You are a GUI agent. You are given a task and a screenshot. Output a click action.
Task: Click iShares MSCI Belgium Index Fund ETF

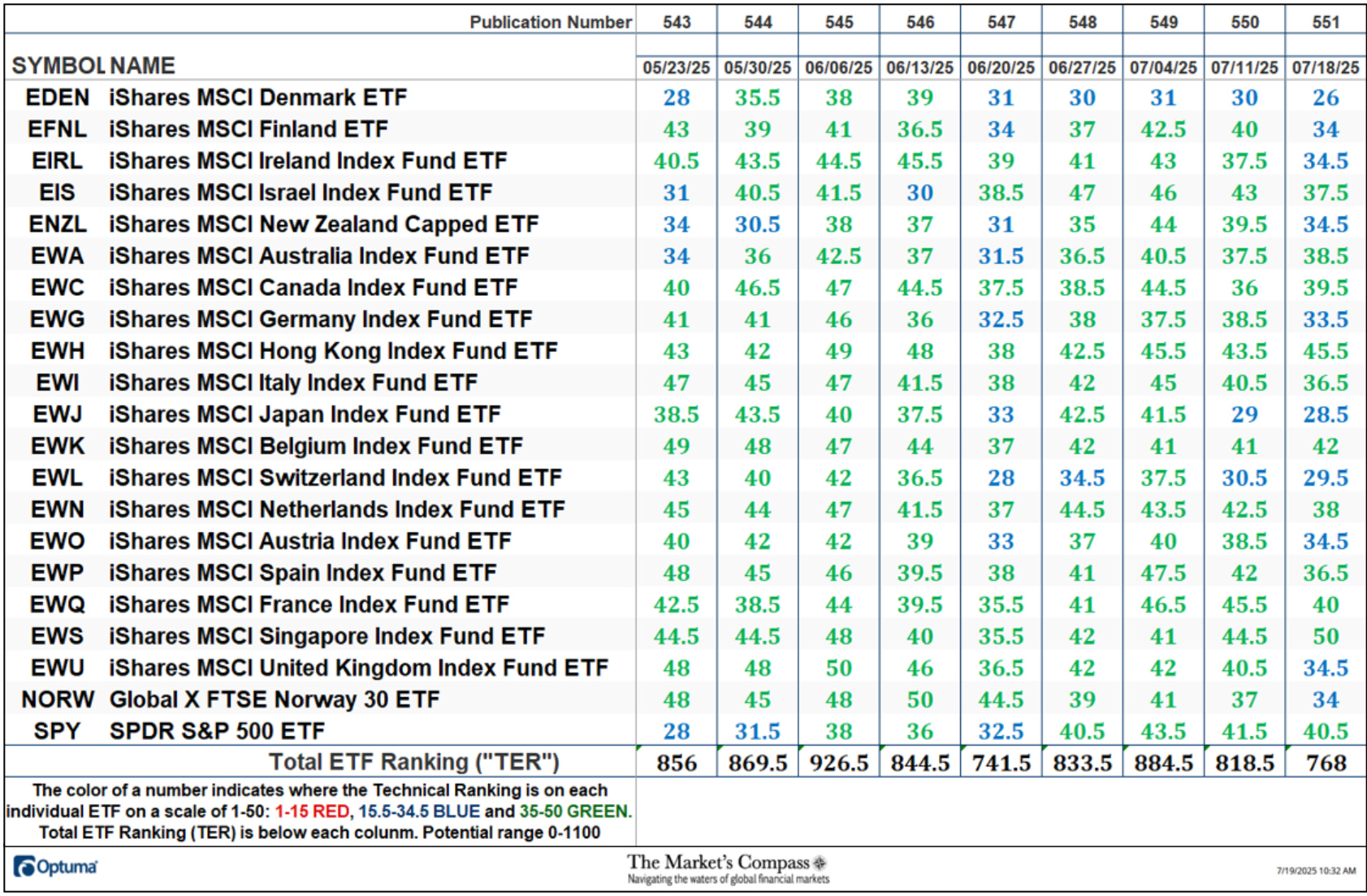(x=316, y=446)
